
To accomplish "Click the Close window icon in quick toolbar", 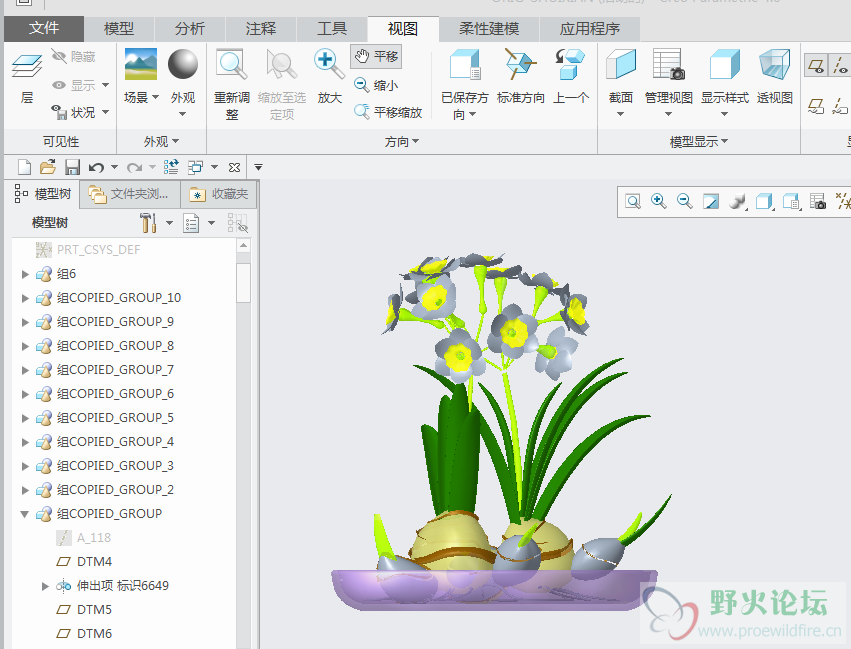I will 234,167.
